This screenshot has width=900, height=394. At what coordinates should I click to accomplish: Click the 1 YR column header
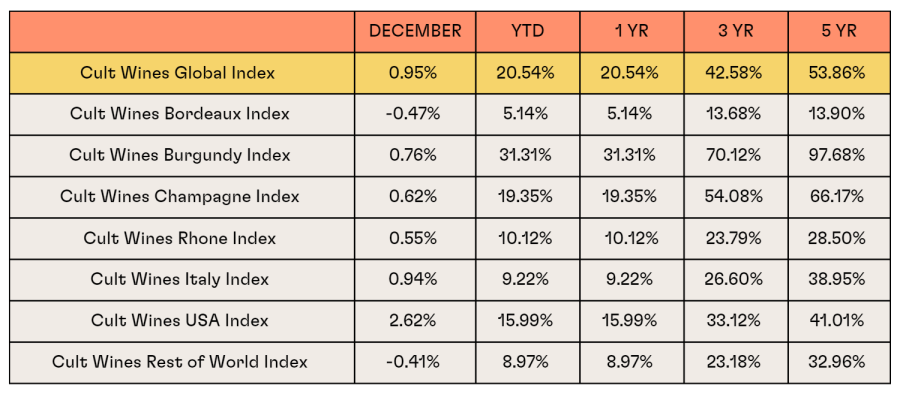click(x=631, y=32)
